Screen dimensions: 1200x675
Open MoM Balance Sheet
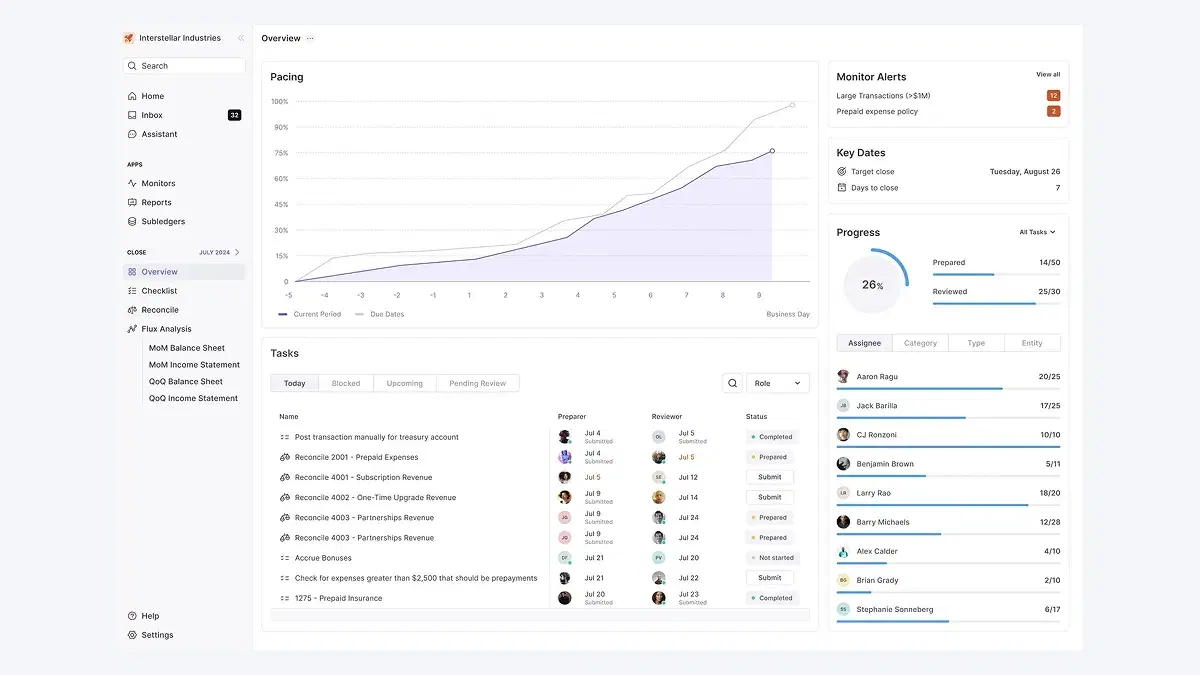coord(187,348)
